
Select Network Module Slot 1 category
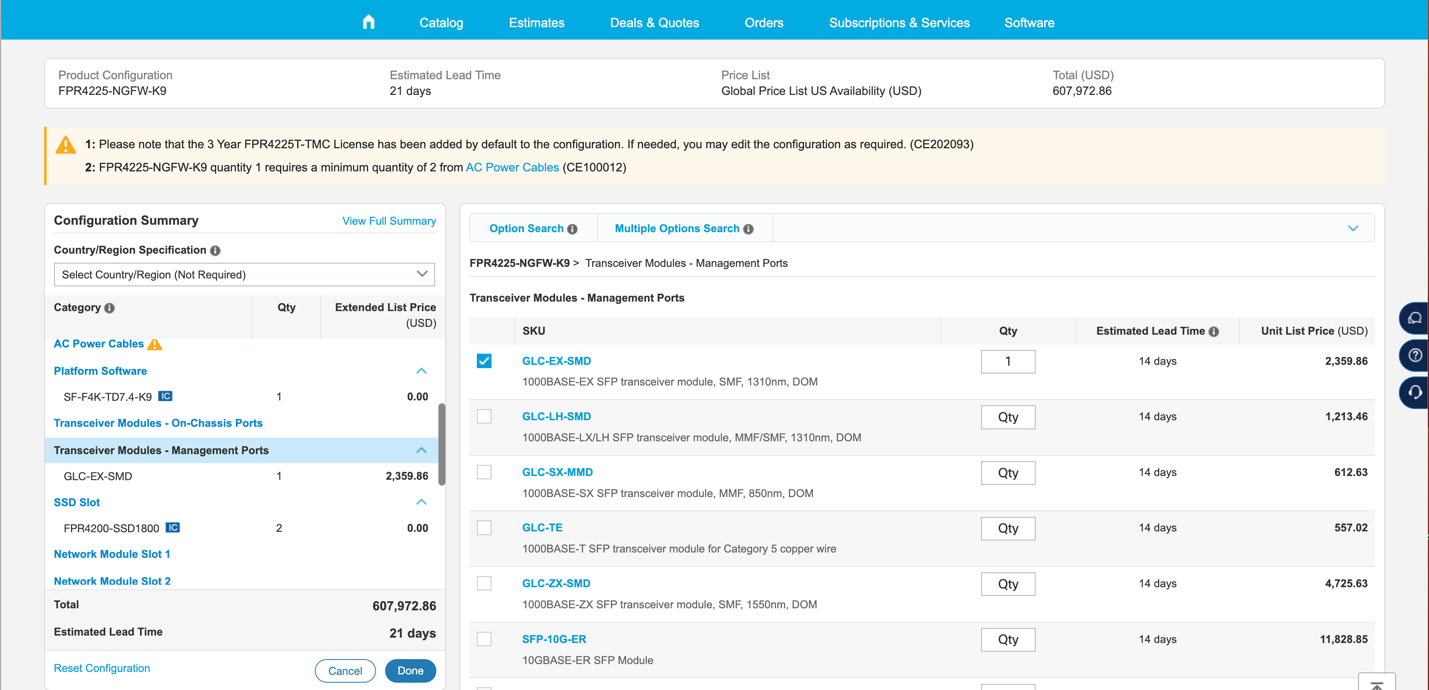point(112,554)
